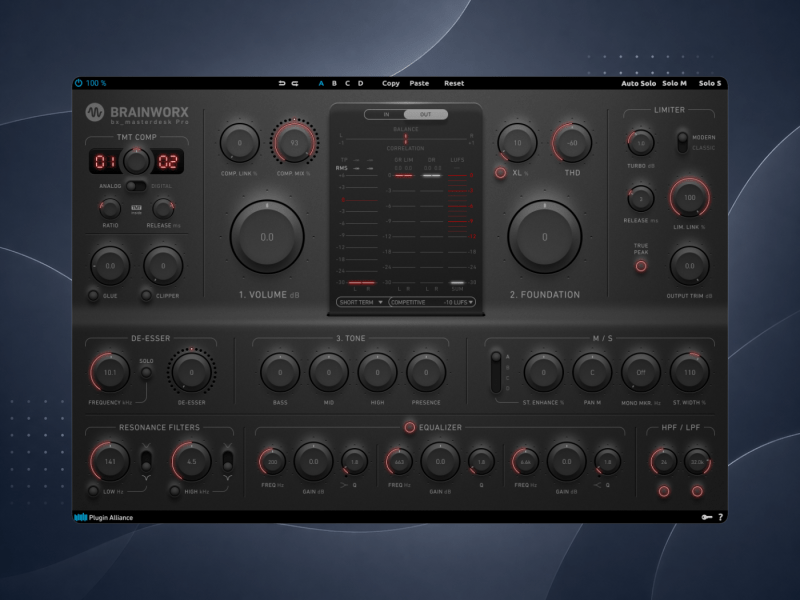Click the Low Hz resonance knob showing 141

pyautogui.click(x=110, y=462)
